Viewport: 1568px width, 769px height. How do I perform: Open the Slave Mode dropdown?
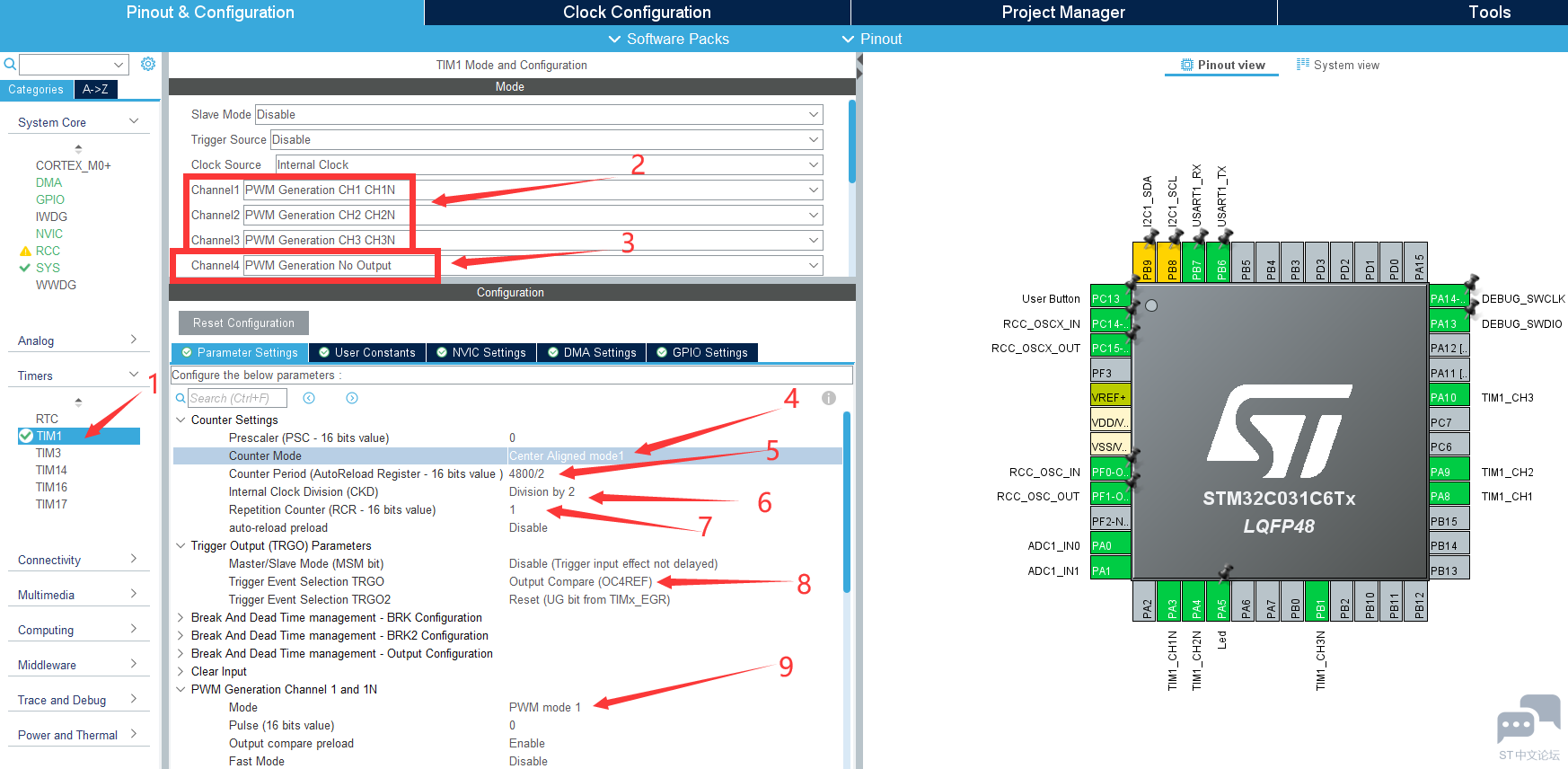click(539, 114)
